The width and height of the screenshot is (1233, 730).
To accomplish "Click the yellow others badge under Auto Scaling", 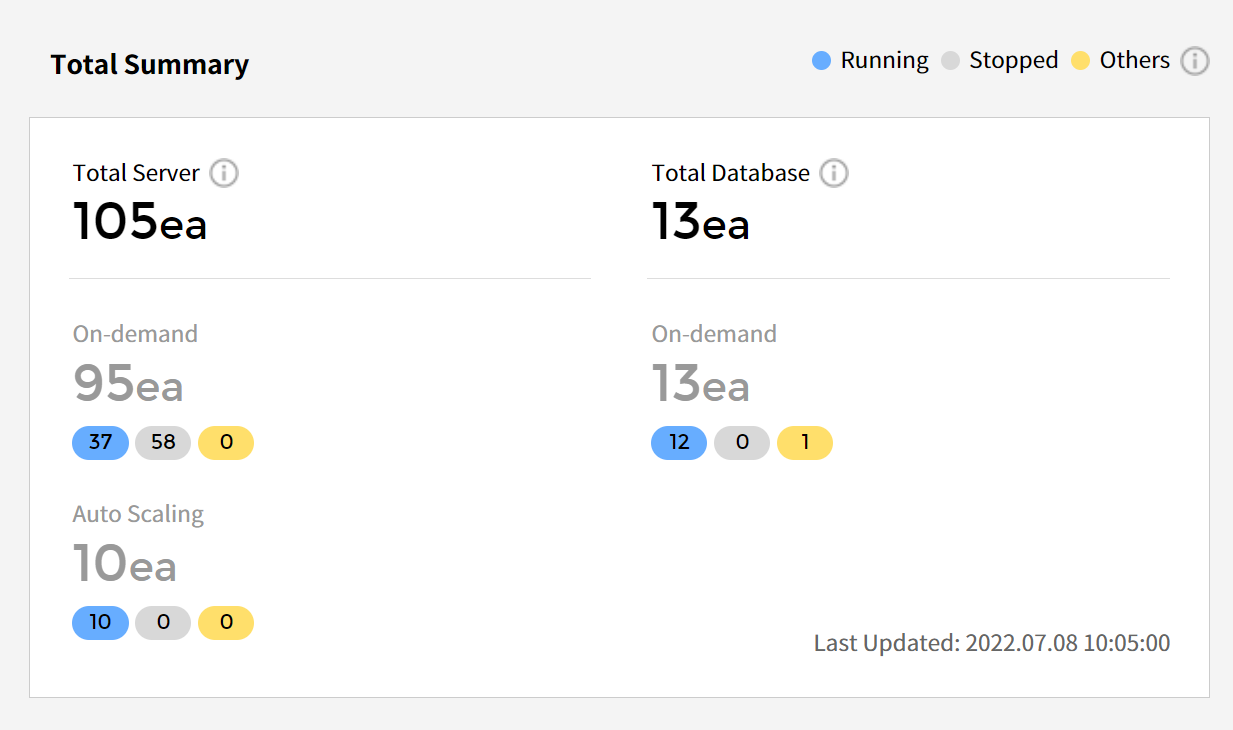I will pos(226,622).
